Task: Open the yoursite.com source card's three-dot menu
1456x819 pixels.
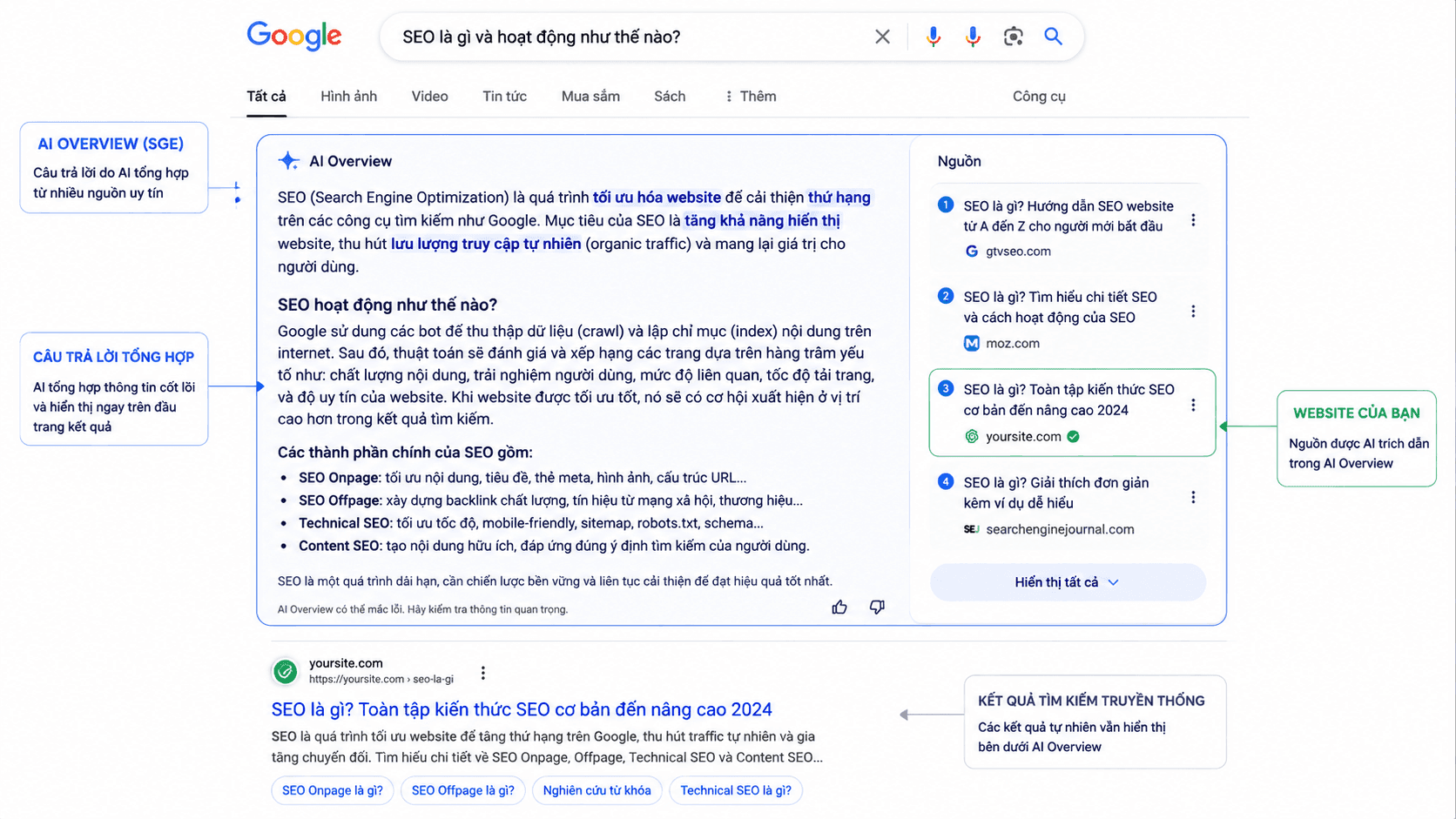Action: pyautogui.click(x=1193, y=405)
